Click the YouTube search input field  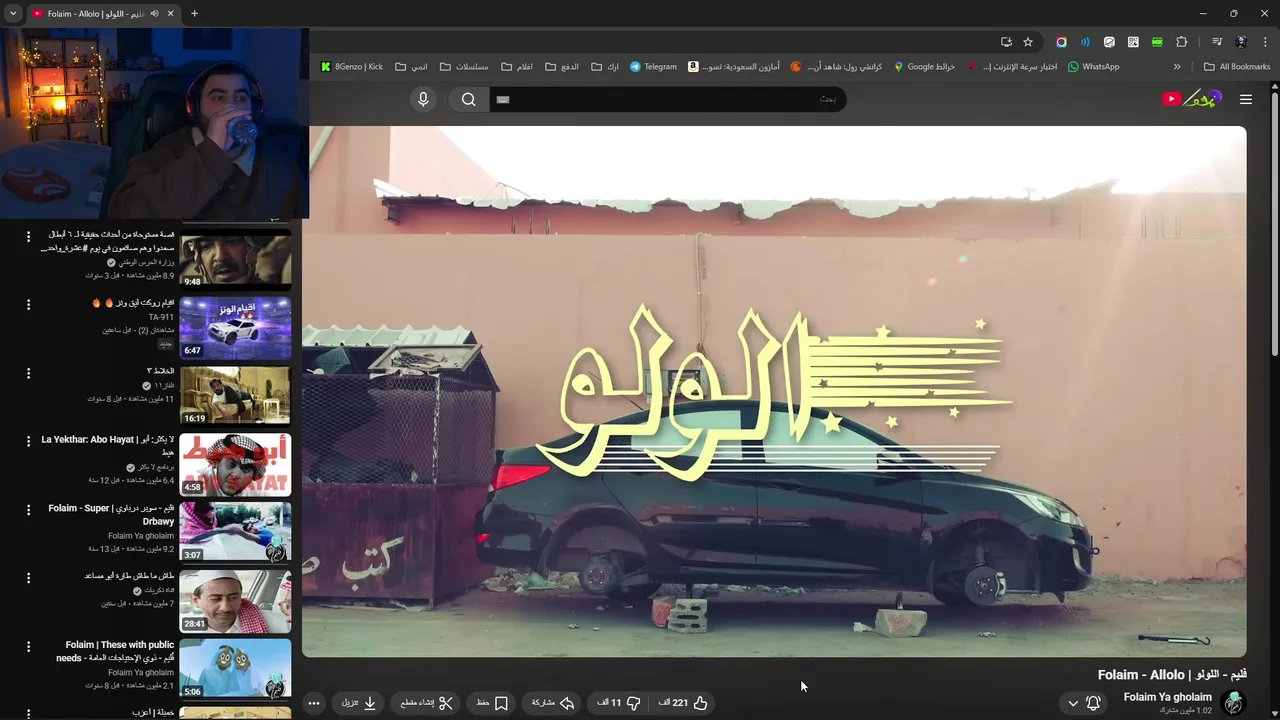click(667, 99)
